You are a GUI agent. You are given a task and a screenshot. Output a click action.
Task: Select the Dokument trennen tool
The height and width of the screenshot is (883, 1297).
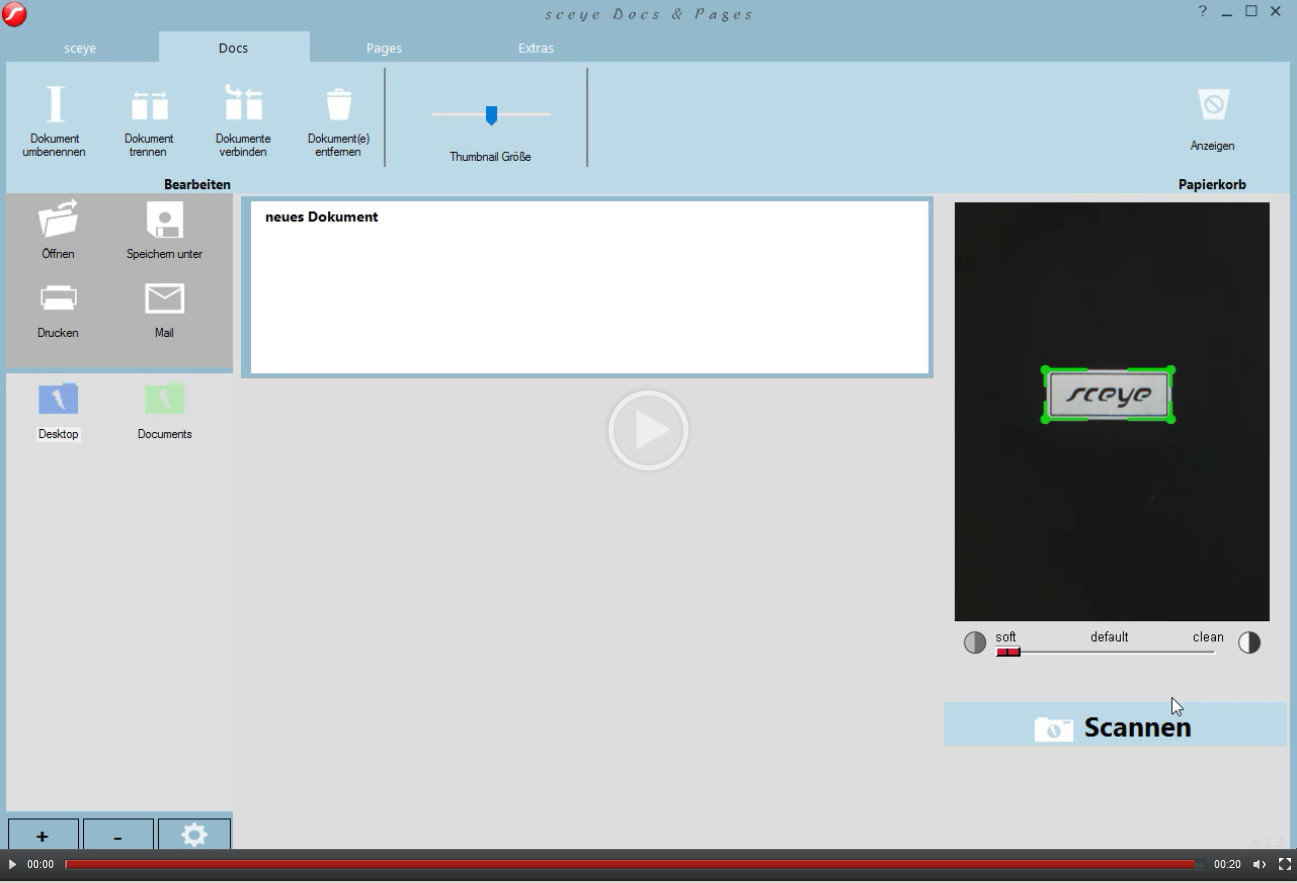(149, 105)
